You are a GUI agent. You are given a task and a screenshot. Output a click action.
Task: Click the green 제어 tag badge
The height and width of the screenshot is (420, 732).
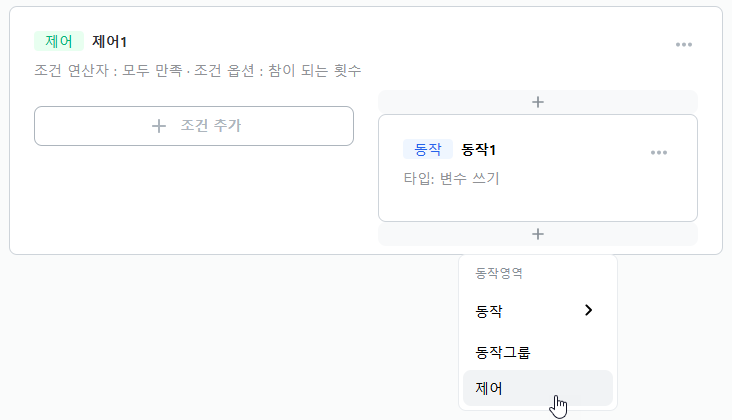(59, 41)
